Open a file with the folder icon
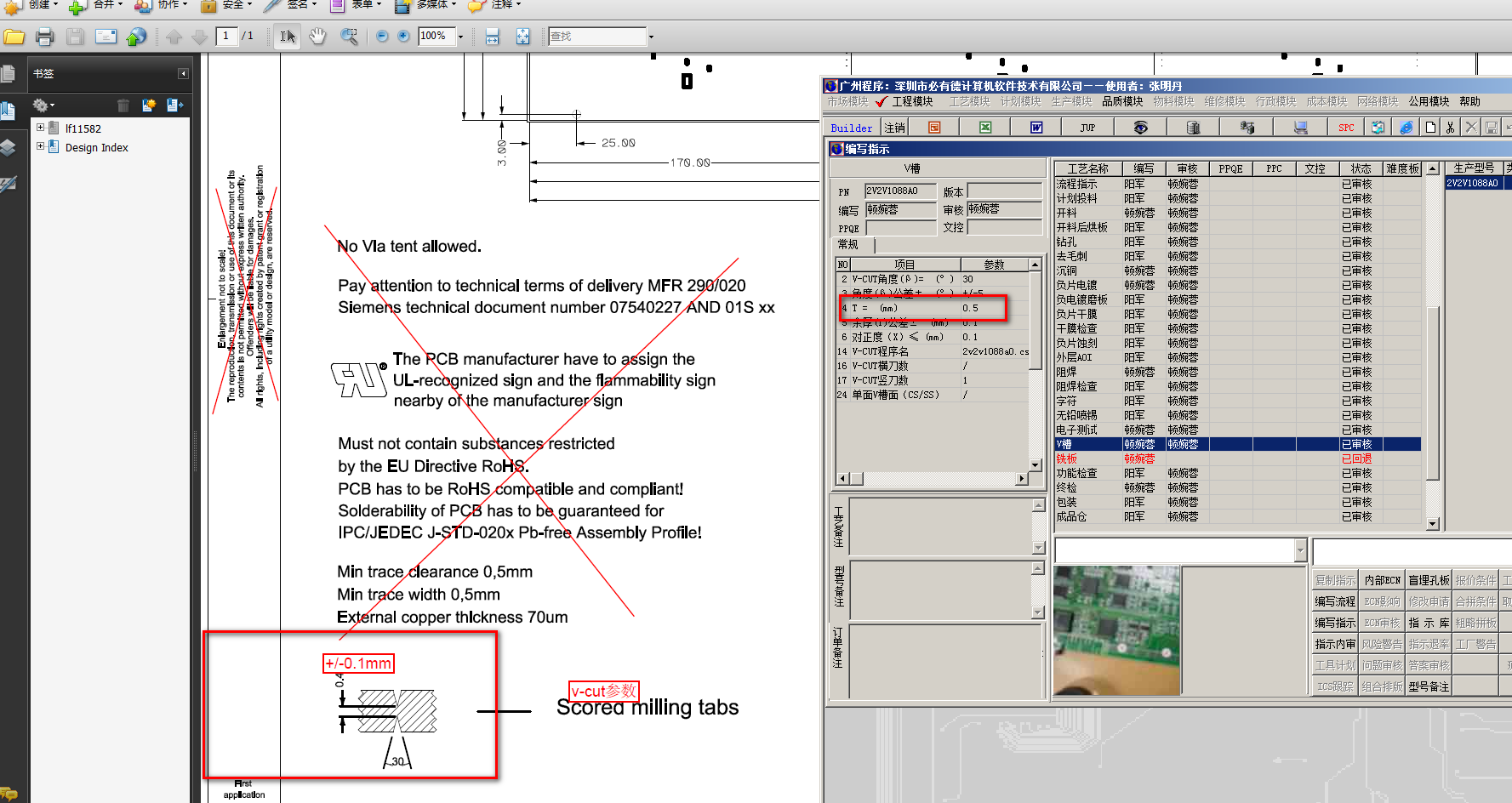The image size is (1512, 803). [14, 37]
